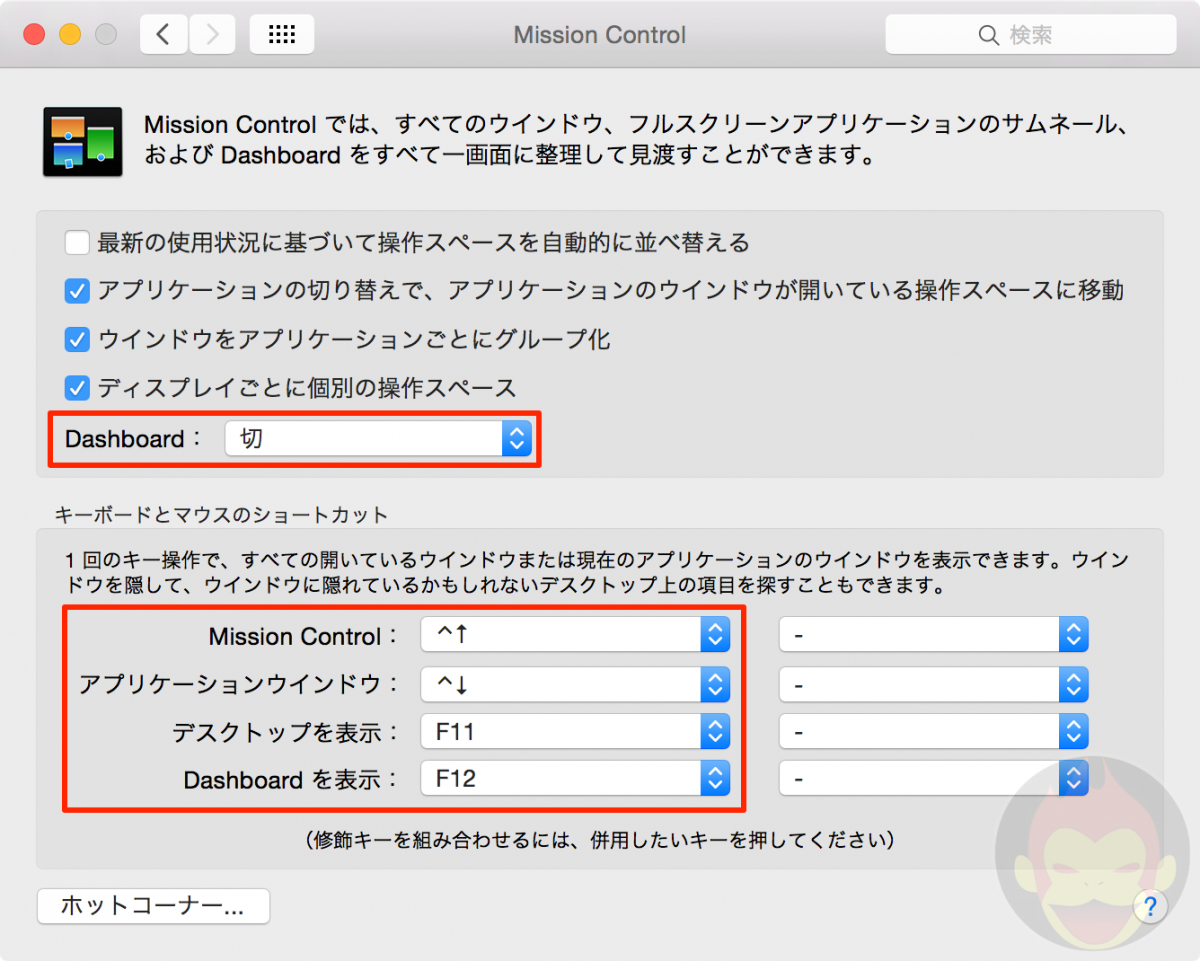The image size is (1200, 961).
Task: Click the Show All grid icon in toolbar
Action: tap(281, 33)
